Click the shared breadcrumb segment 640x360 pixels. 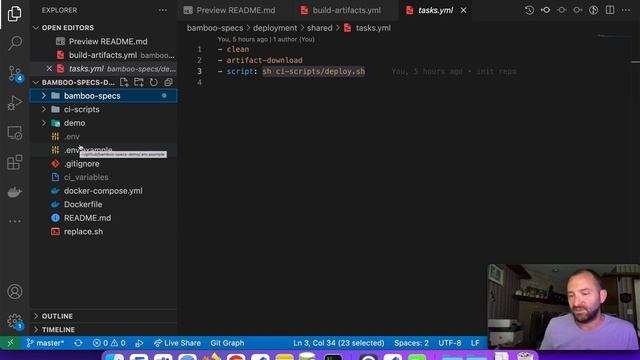click(x=320, y=28)
